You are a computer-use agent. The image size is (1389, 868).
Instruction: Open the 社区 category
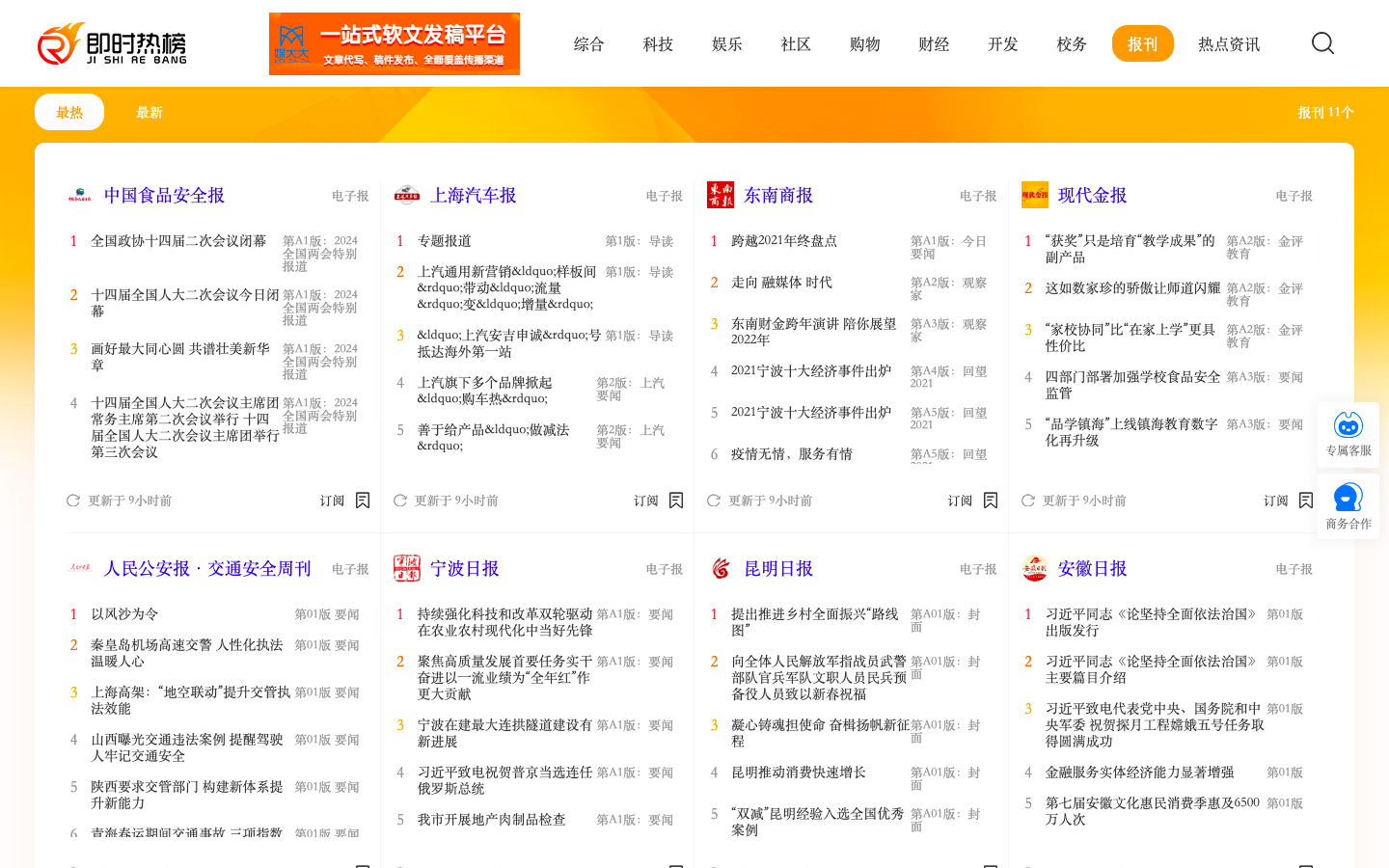(796, 43)
